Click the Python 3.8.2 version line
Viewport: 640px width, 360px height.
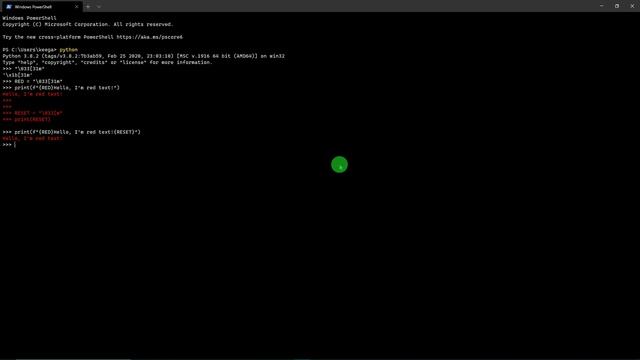[144, 56]
